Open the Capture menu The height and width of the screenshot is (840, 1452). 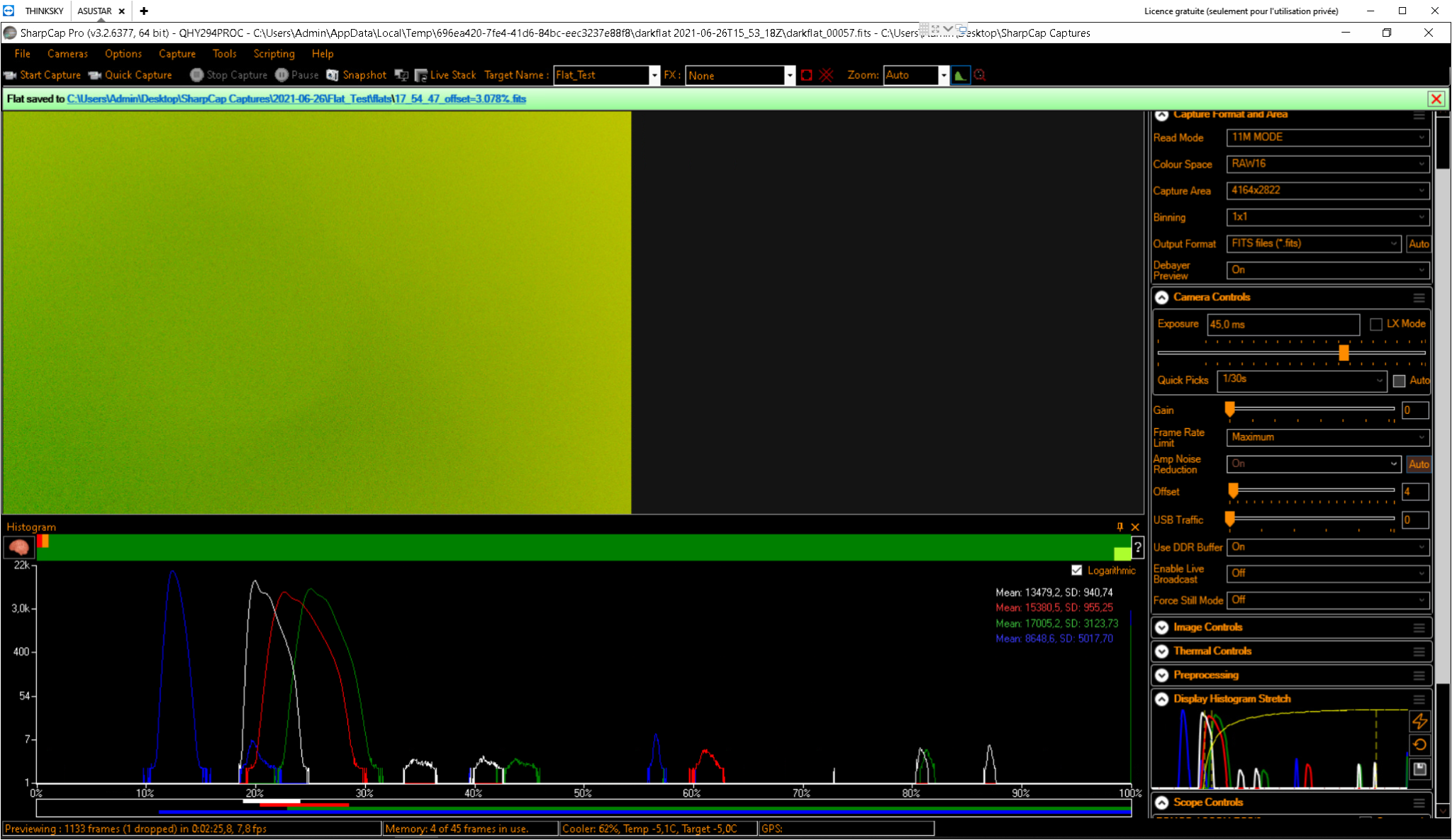click(x=177, y=54)
